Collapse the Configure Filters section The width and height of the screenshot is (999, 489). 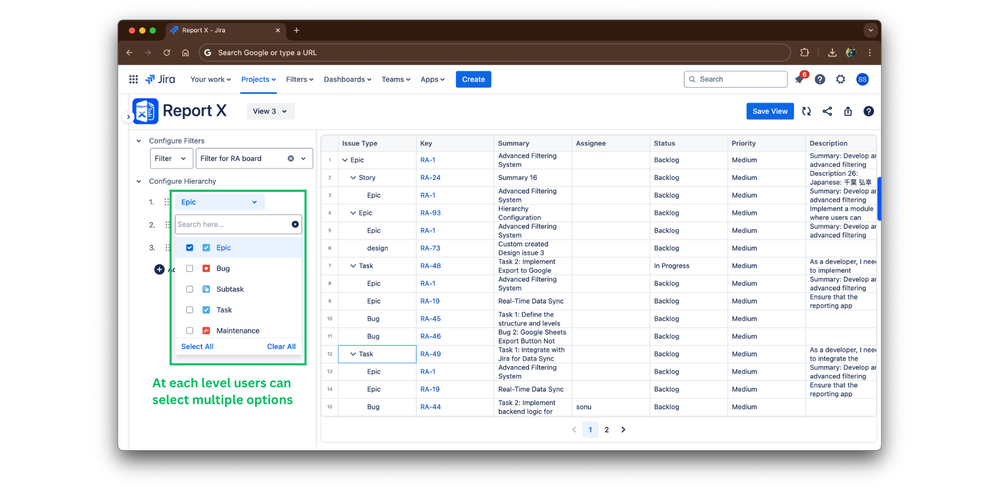click(138, 141)
